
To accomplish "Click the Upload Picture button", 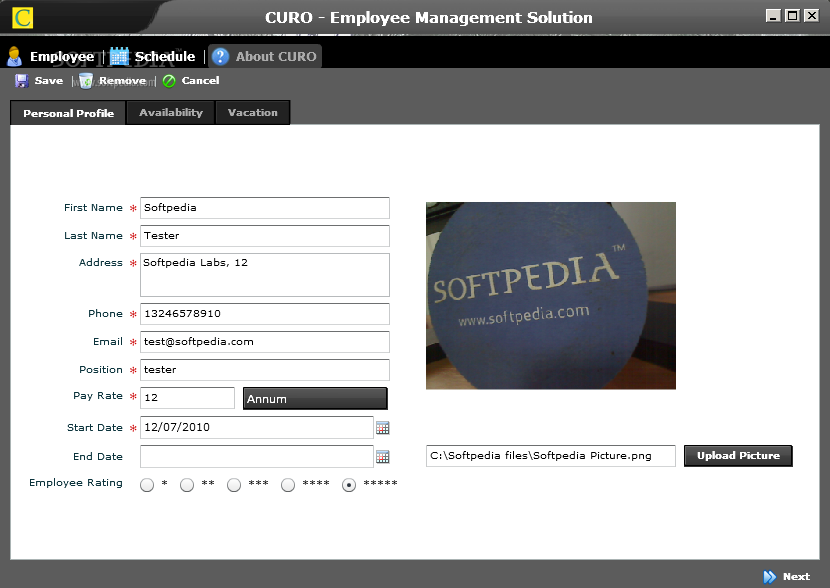I will click(x=738, y=456).
